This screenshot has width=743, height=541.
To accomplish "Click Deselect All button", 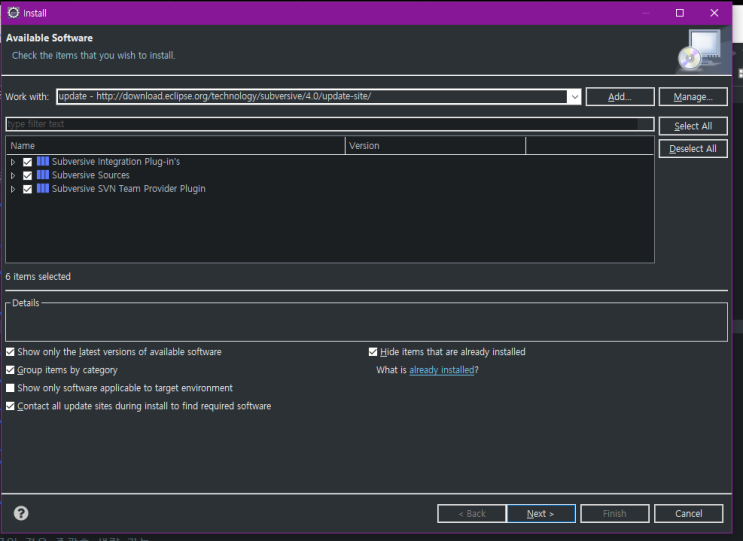I will click(693, 149).
